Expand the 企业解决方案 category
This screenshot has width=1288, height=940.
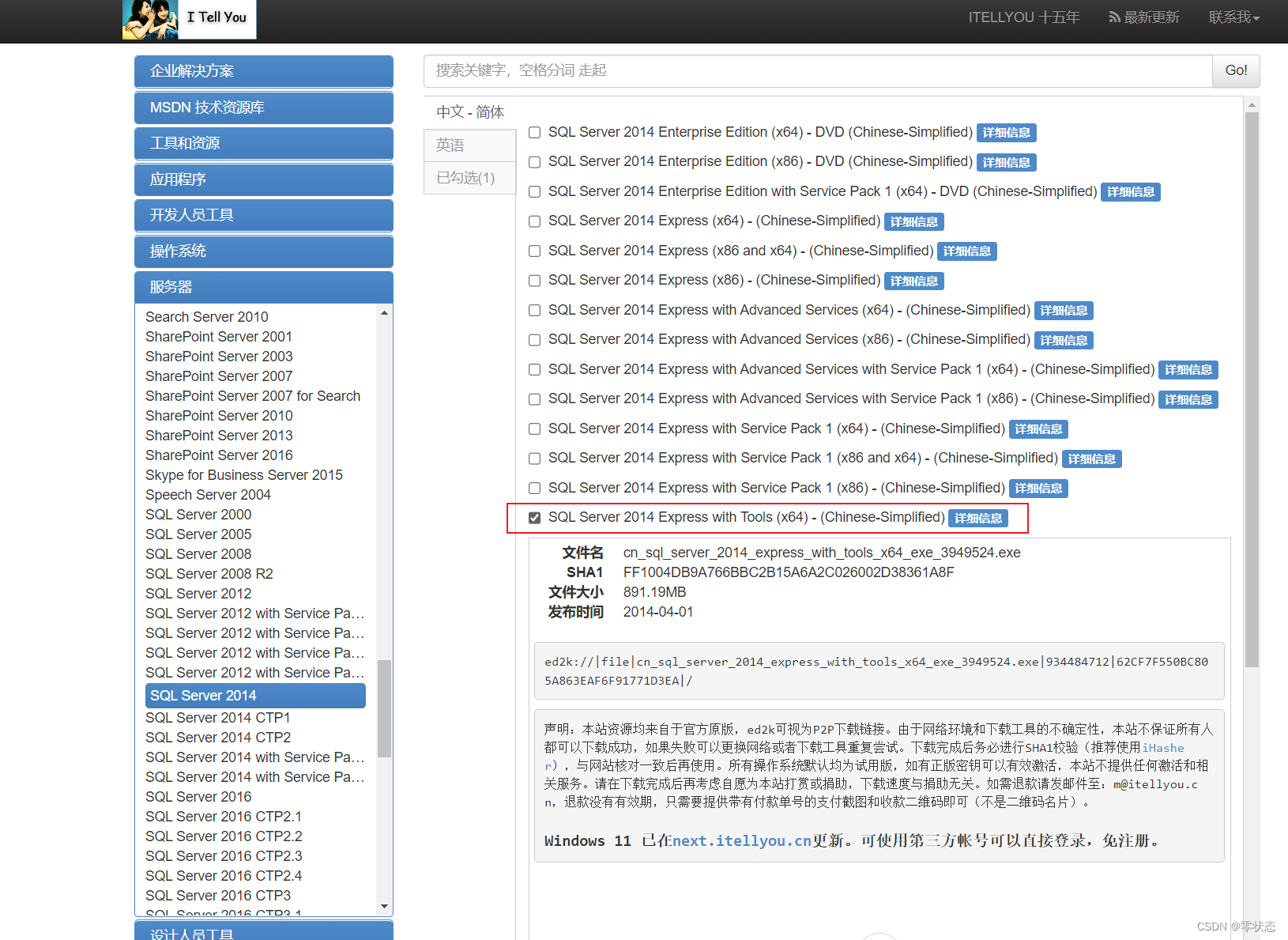click(264, 71)
